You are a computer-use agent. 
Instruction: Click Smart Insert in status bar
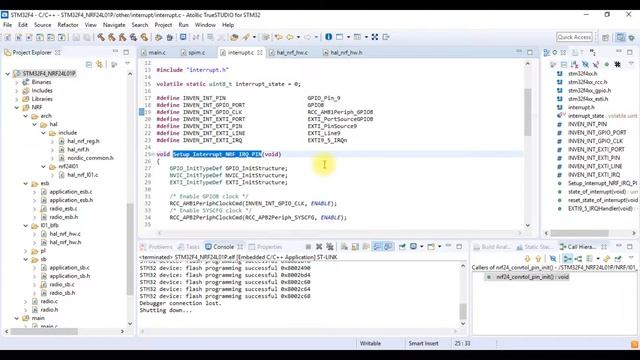423,344
